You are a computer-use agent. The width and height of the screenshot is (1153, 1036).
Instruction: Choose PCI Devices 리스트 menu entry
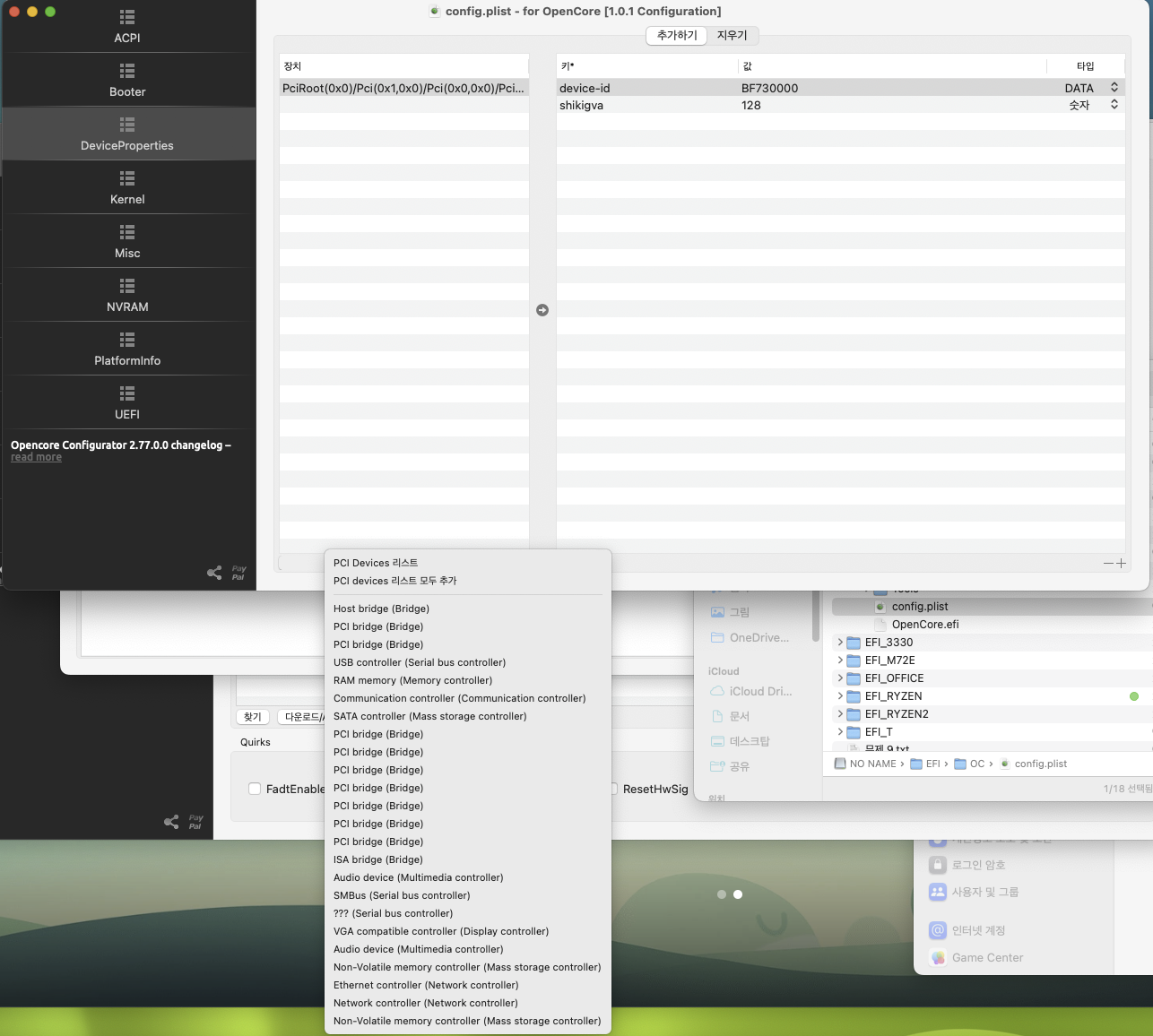pos(468,563)
